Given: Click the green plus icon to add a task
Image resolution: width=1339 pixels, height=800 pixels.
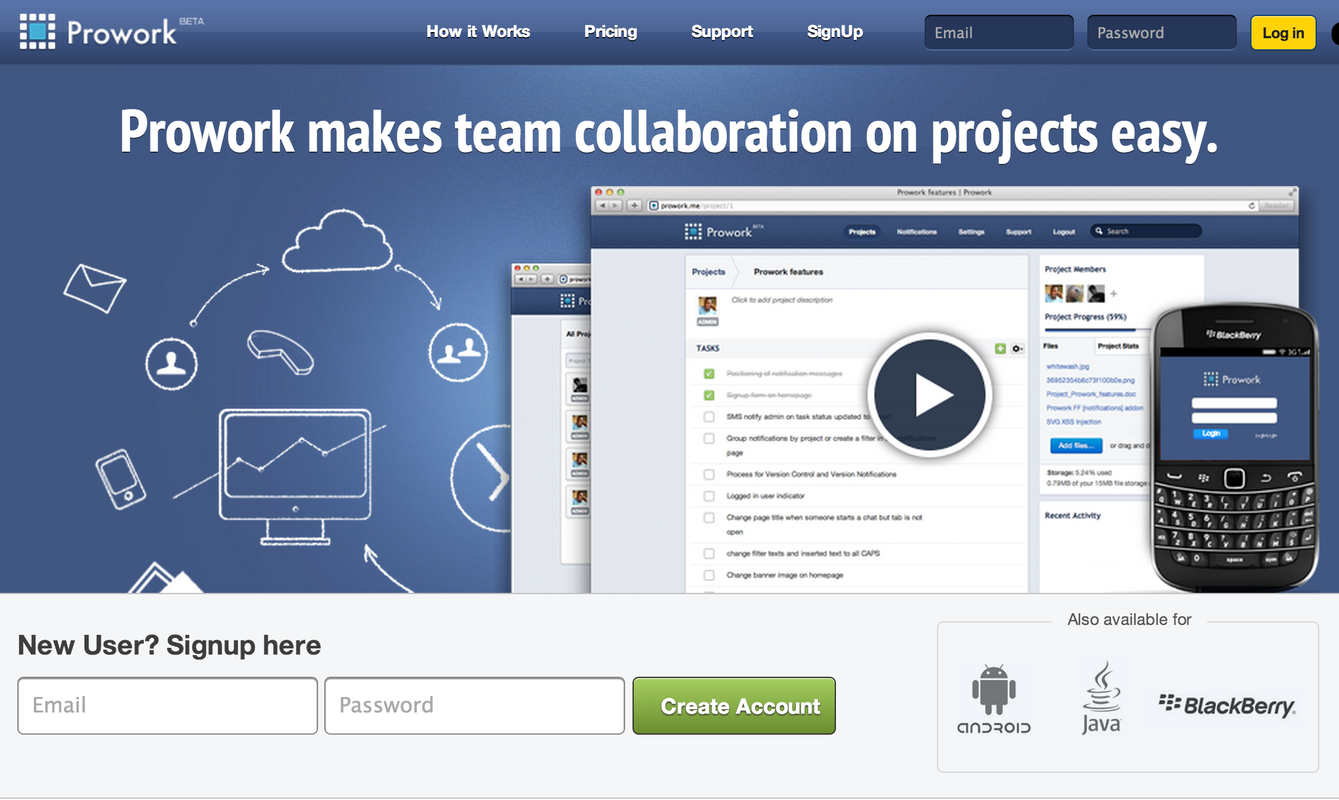Looking at the screenshot, I should (x=999, y=348).
